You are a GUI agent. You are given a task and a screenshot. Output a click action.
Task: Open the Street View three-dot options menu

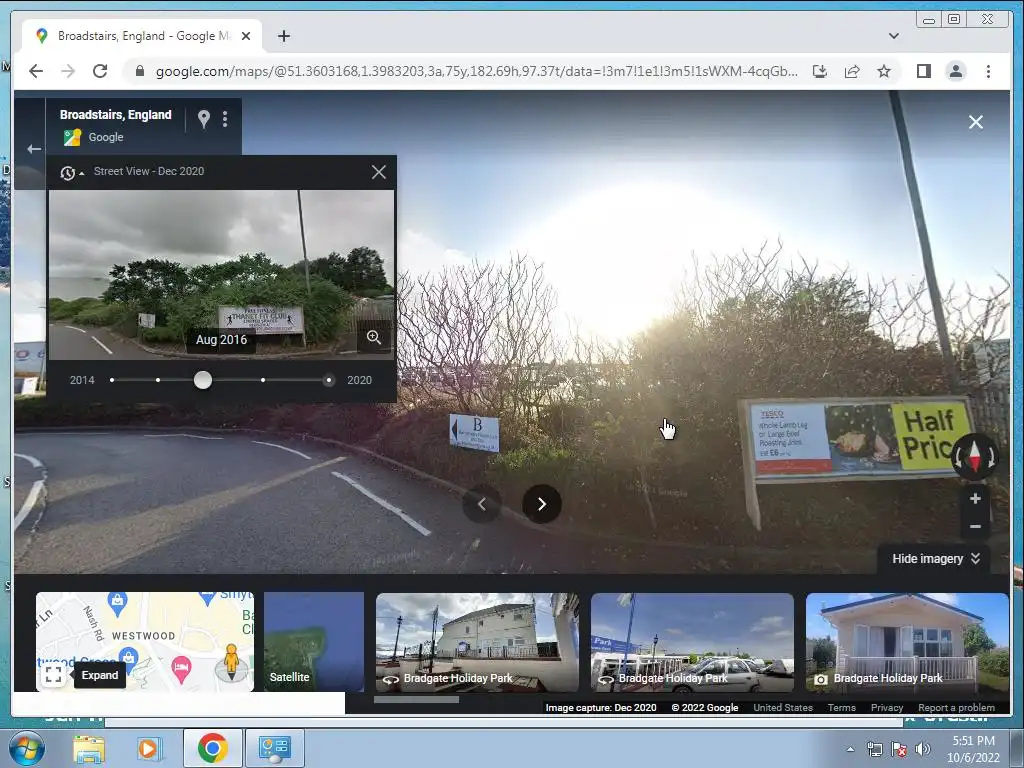[225, 119]
